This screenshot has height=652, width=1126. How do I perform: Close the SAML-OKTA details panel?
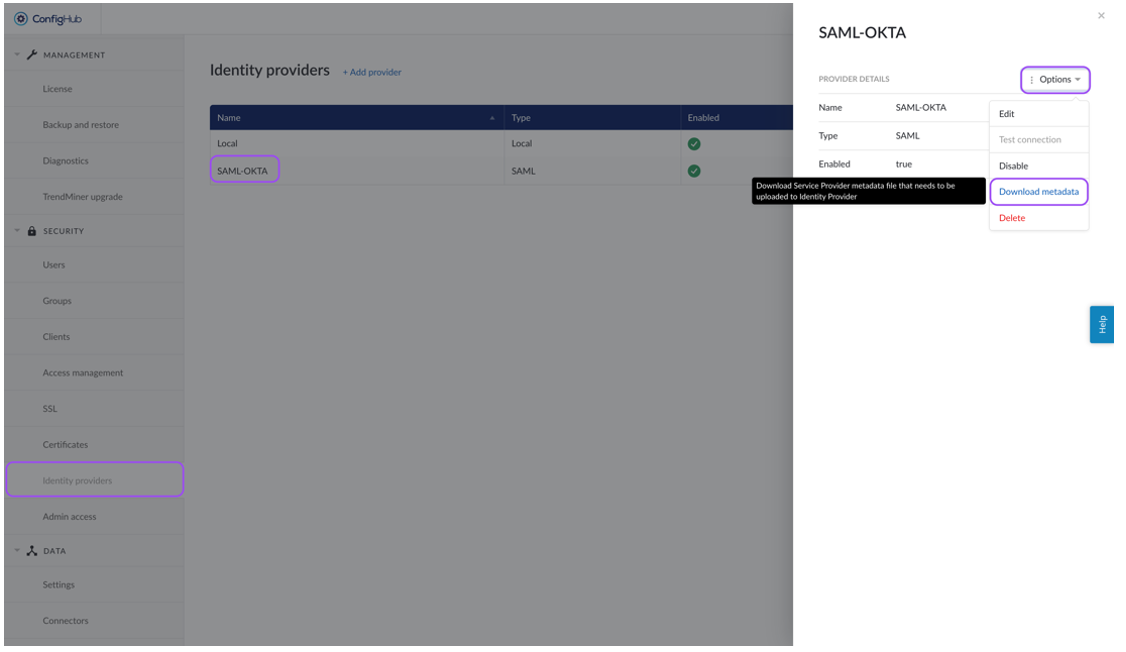[1101, 15]
